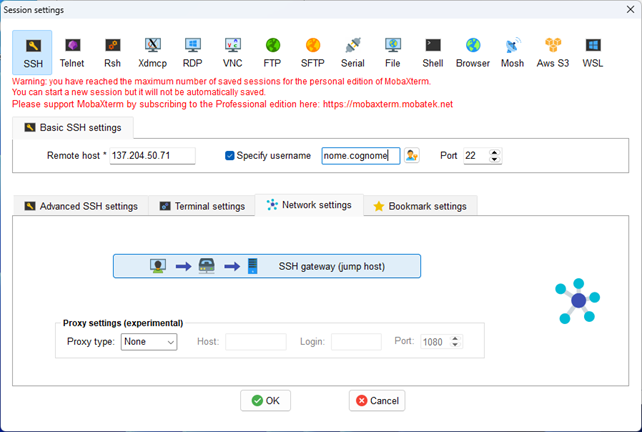Close the Session settings window

coord(631,9)
